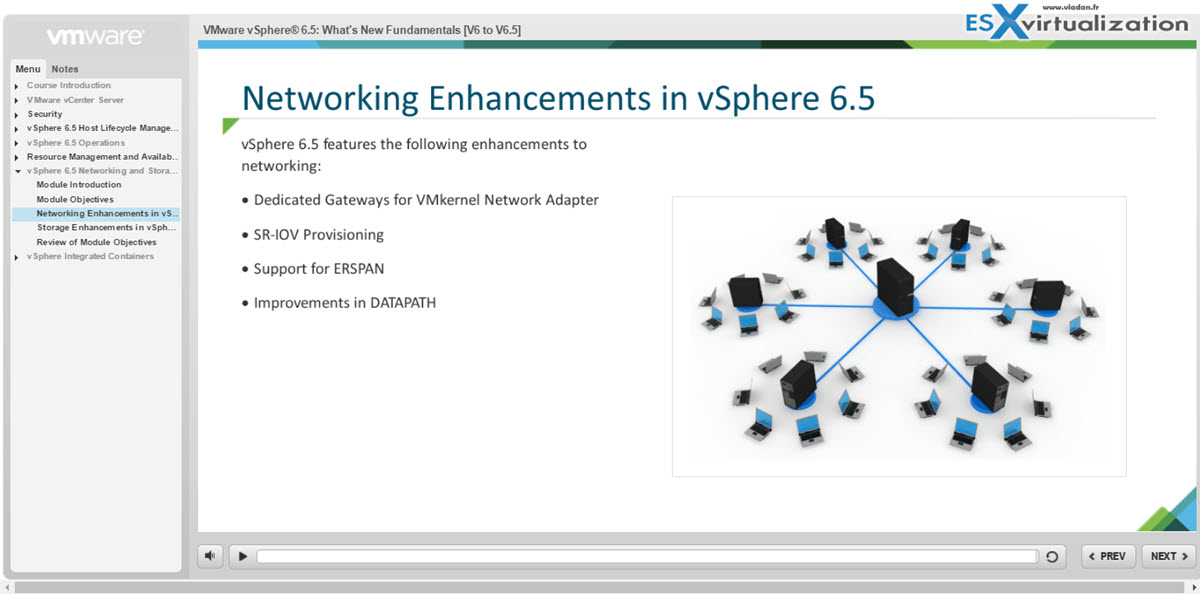Open vSphere 6.5 Host Lifecycle Management entry
The height and width of the screenshot is (594, 1200).
pos(103,128)
